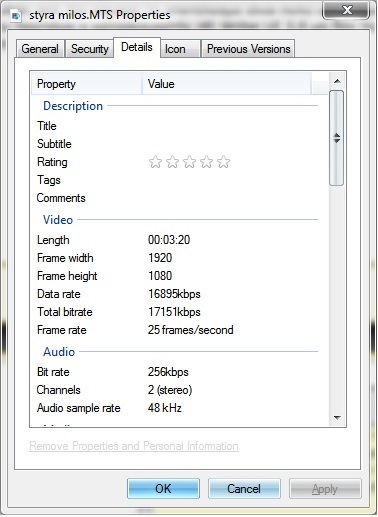Click the Description section heading
The width and height of the screenshot is (378, 517).
73,106
